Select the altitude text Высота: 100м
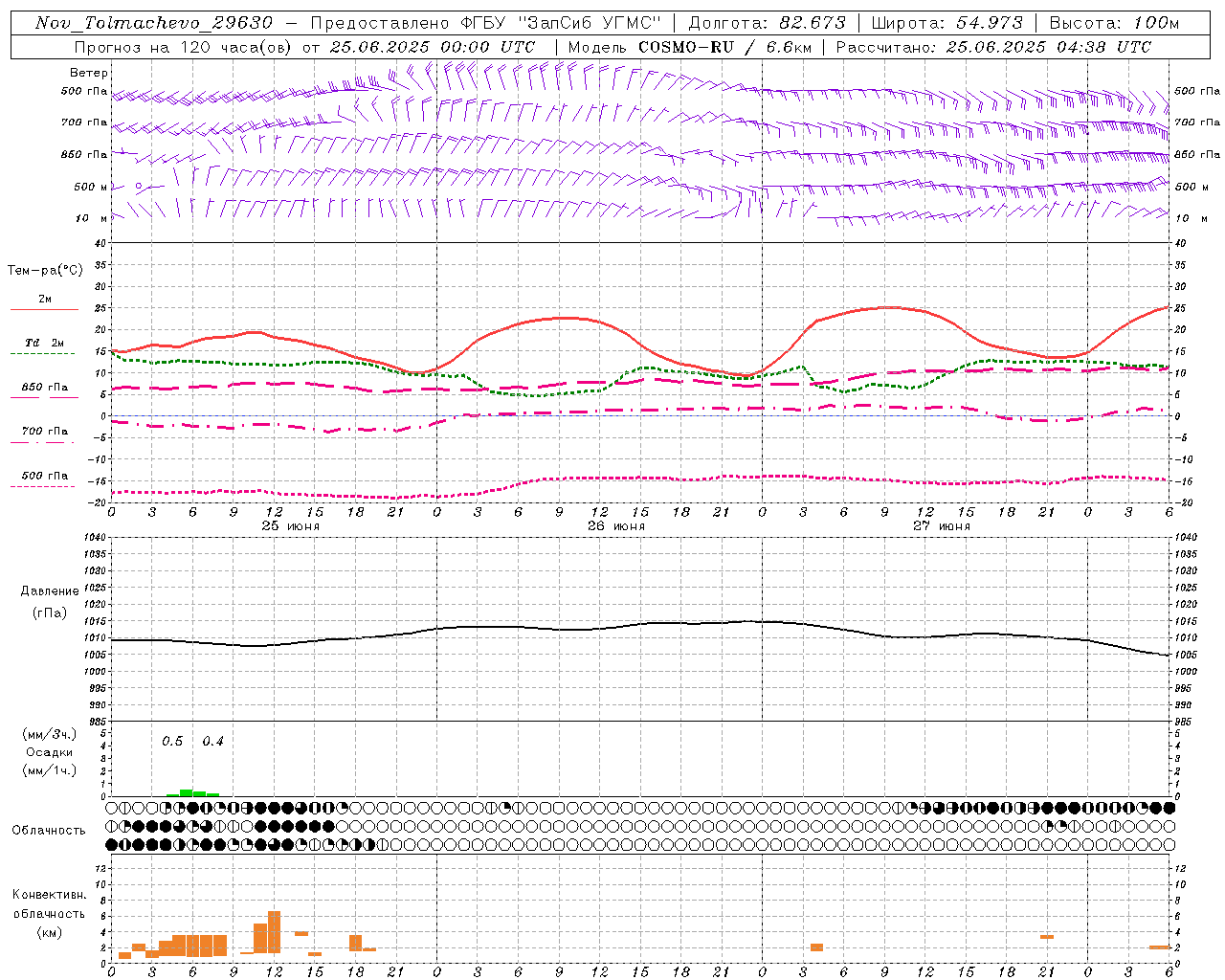This screenshot has height=980, width=1225. pyautogui.click(x=1114, y=23)
